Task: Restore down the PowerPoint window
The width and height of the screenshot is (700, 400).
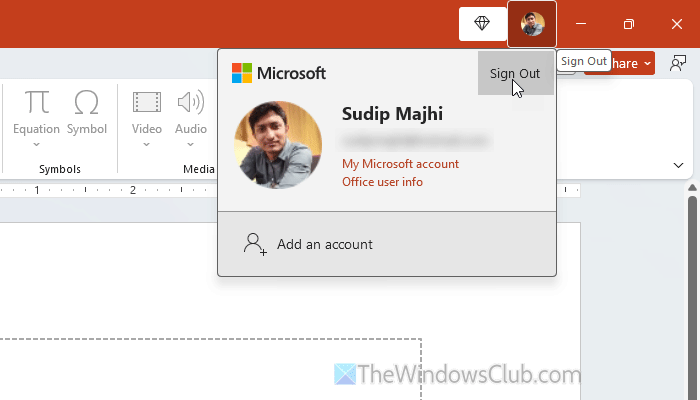Action: 629,24
